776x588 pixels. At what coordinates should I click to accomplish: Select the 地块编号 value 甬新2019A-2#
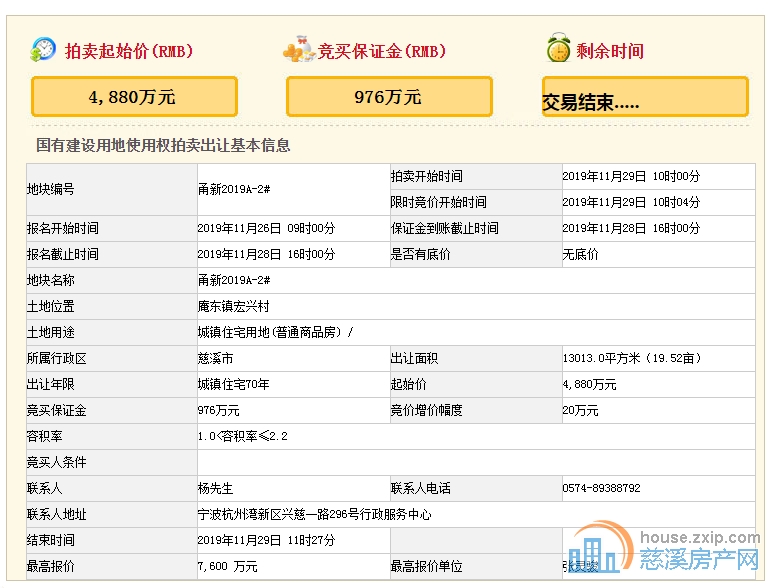[x=235, y=189]
